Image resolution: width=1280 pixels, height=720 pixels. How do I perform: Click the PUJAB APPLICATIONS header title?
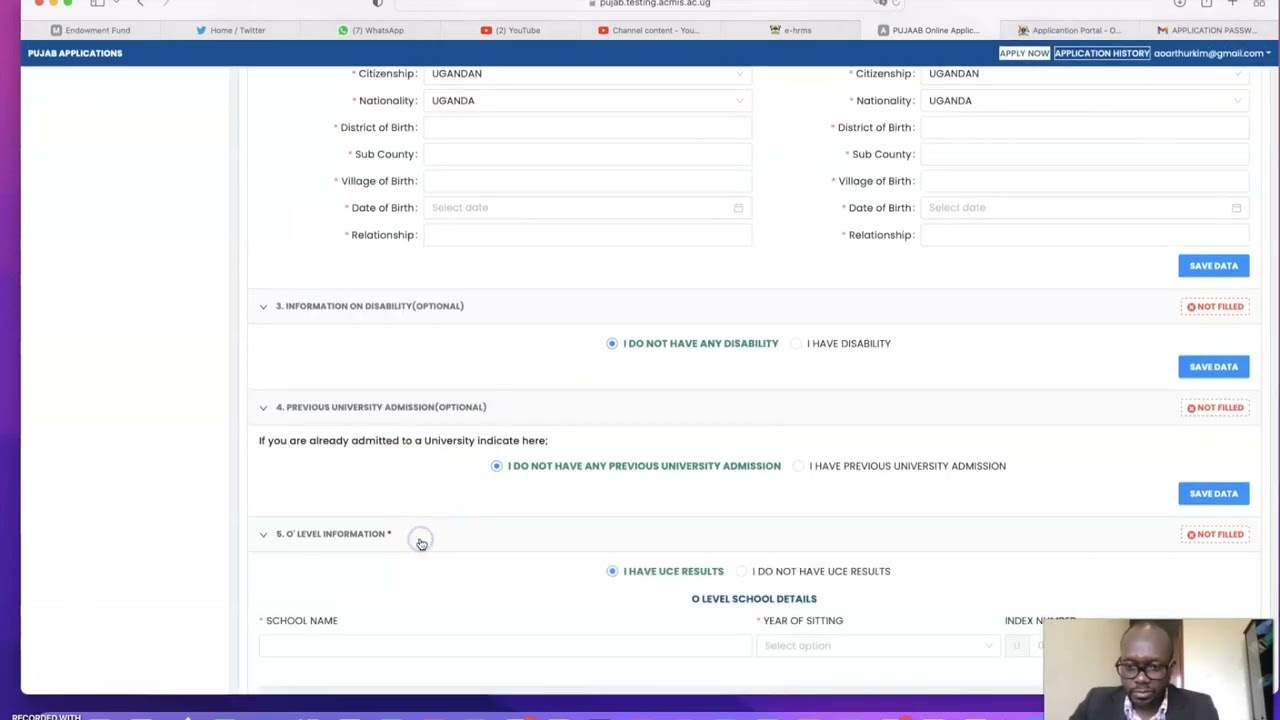[x=75, y=53]
